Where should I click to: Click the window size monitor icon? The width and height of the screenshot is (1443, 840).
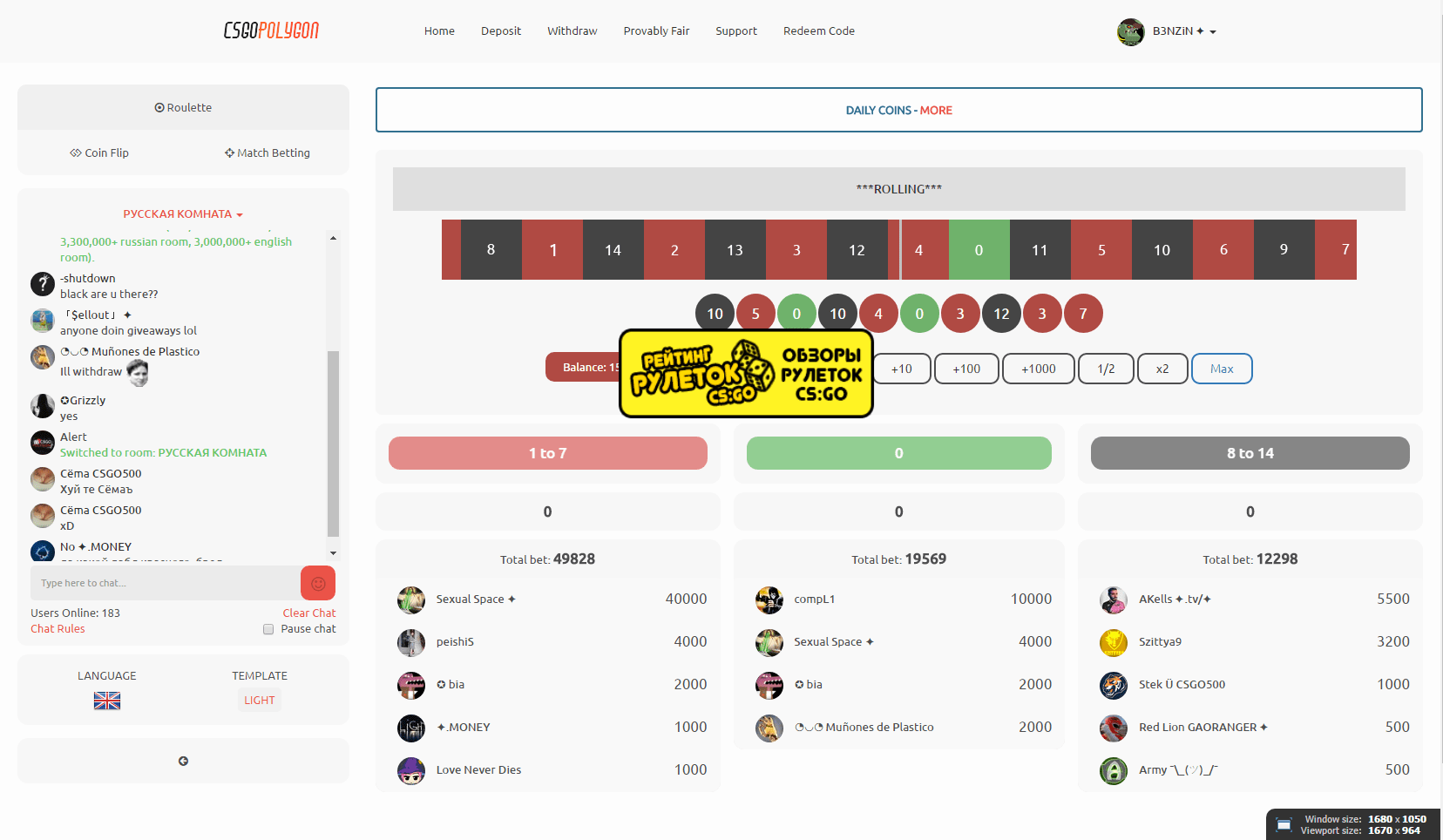coord(1284,824)
